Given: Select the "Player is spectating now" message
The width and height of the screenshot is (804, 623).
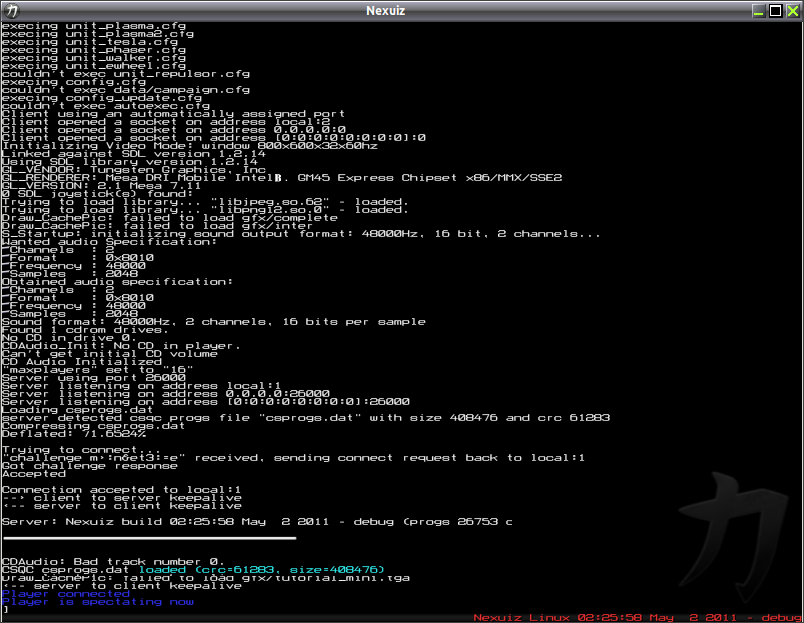Looking at the screenshot, I should pos(98,602).
